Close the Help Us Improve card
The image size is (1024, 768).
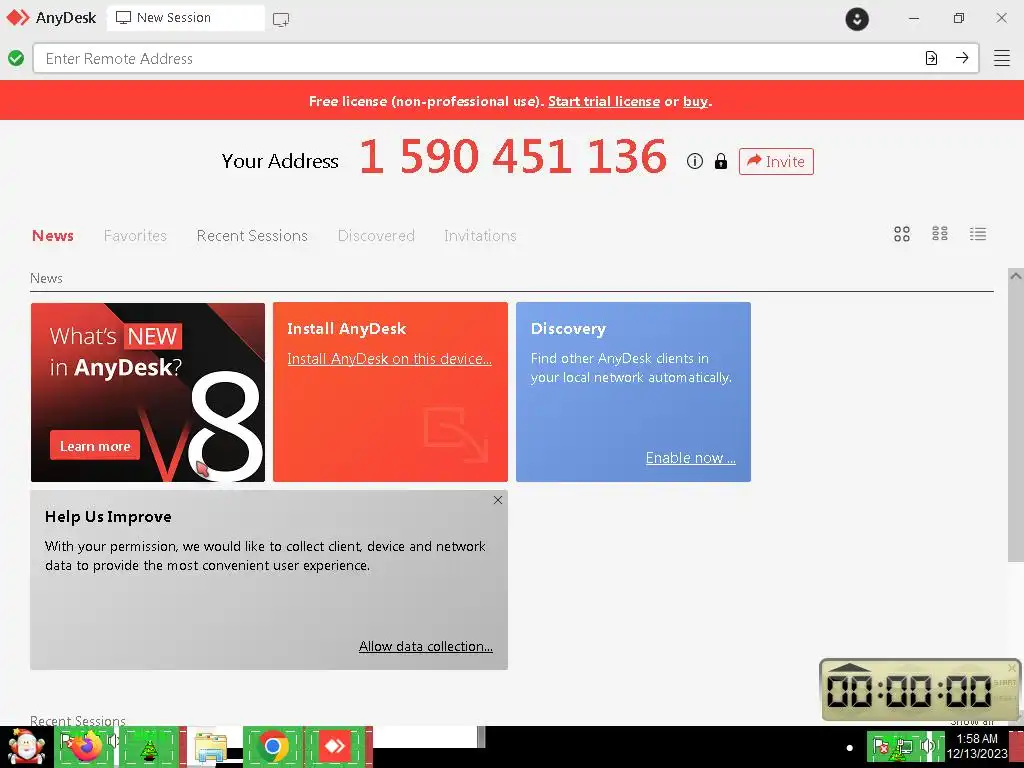pos(498,500)
